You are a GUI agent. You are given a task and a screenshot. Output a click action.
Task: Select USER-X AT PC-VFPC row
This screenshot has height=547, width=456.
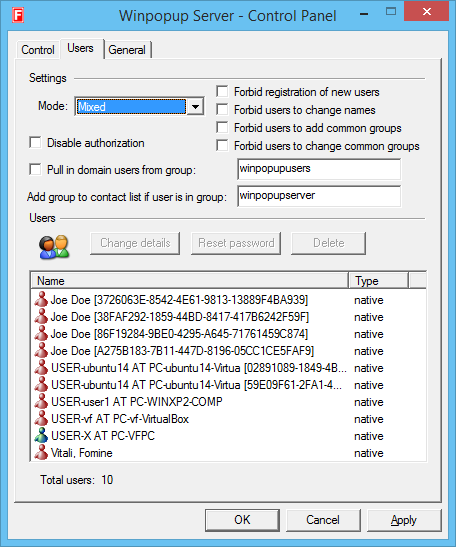click(229, 436)
